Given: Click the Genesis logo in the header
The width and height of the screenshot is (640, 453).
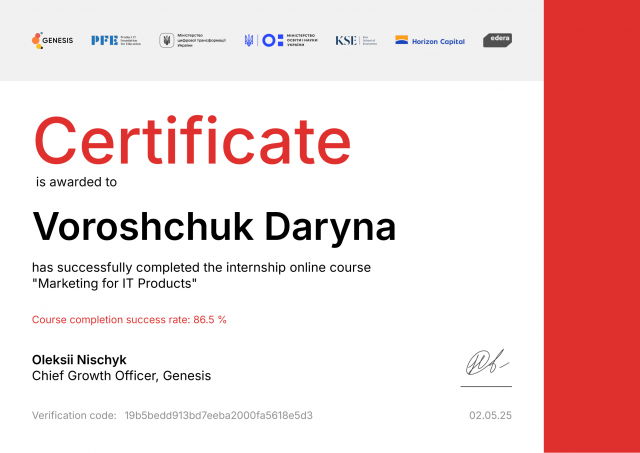Looking at the screenshot, I should tap(52, 40).
